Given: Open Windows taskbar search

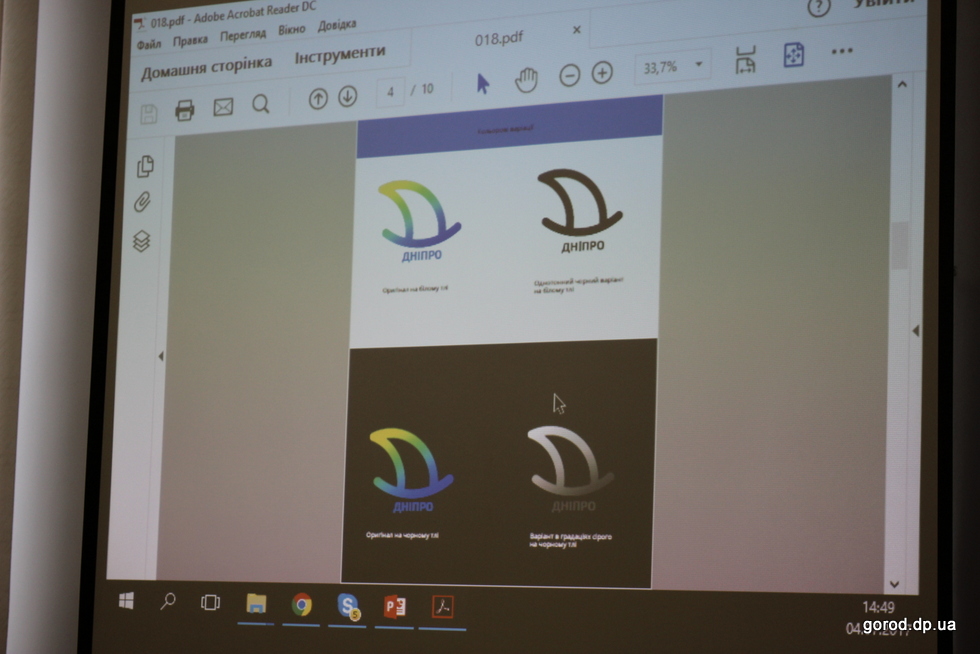Looking at the screenshot, I should (168, 602).
